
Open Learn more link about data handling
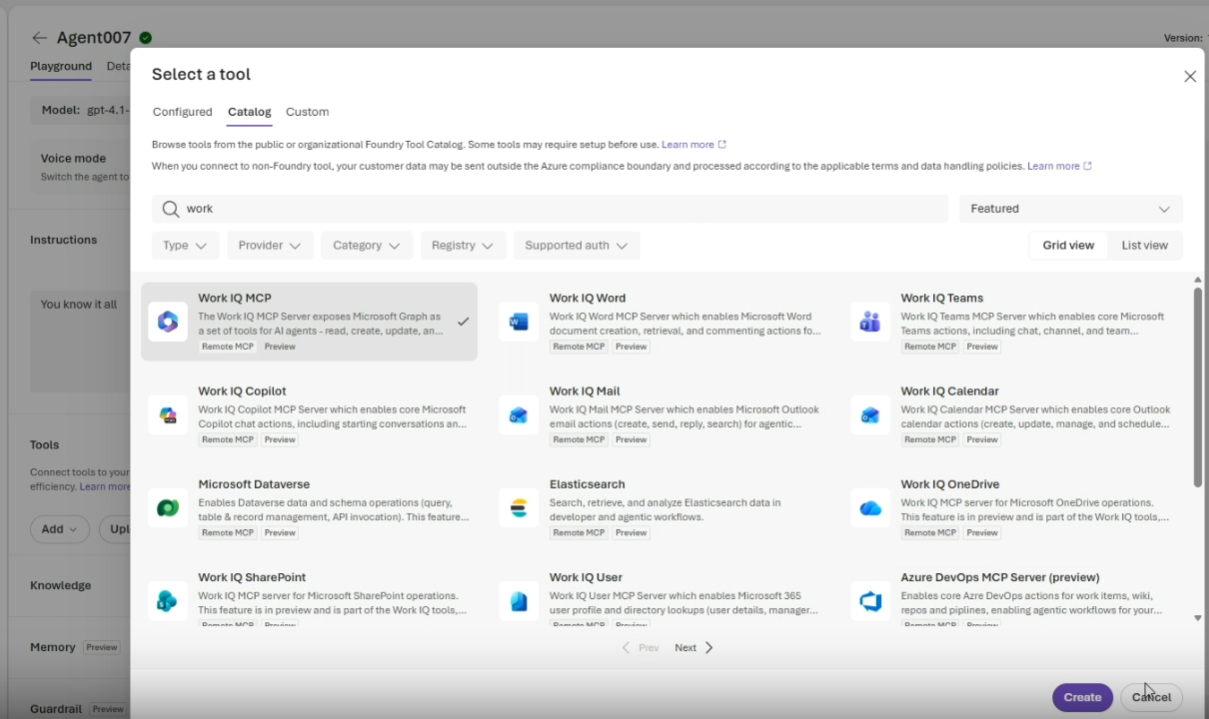point(1059,166)
